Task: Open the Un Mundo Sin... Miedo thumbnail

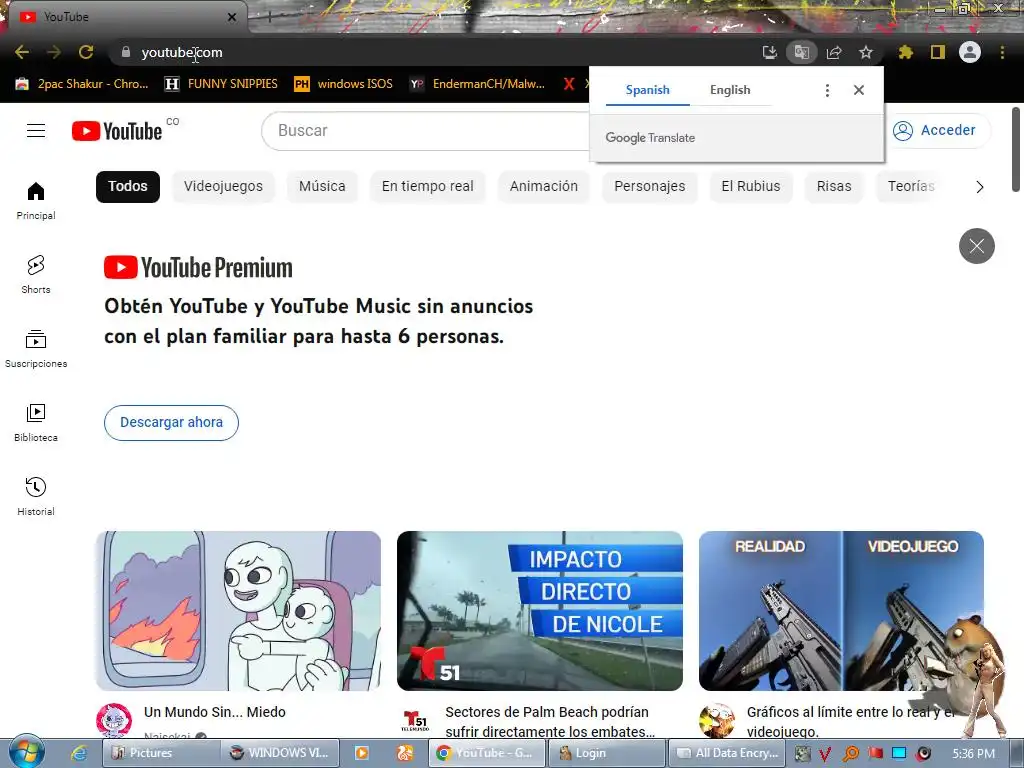Action: tap(238, 611)
